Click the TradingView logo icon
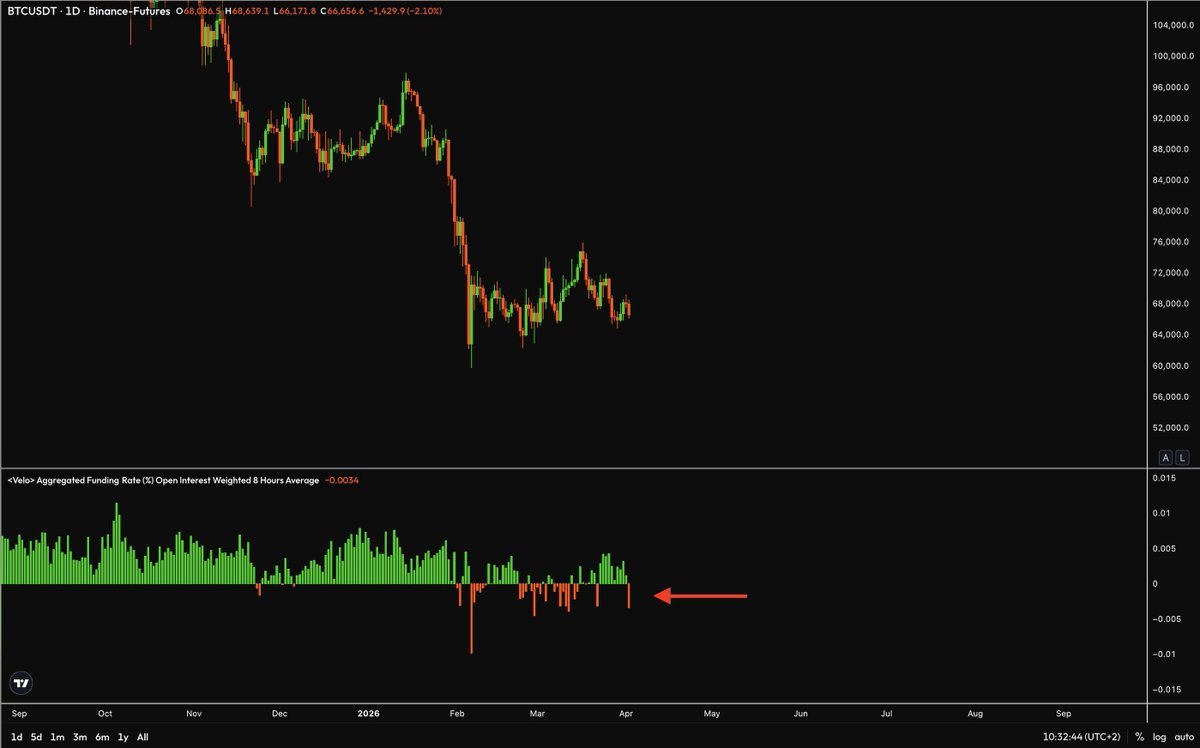 point(20,684)
